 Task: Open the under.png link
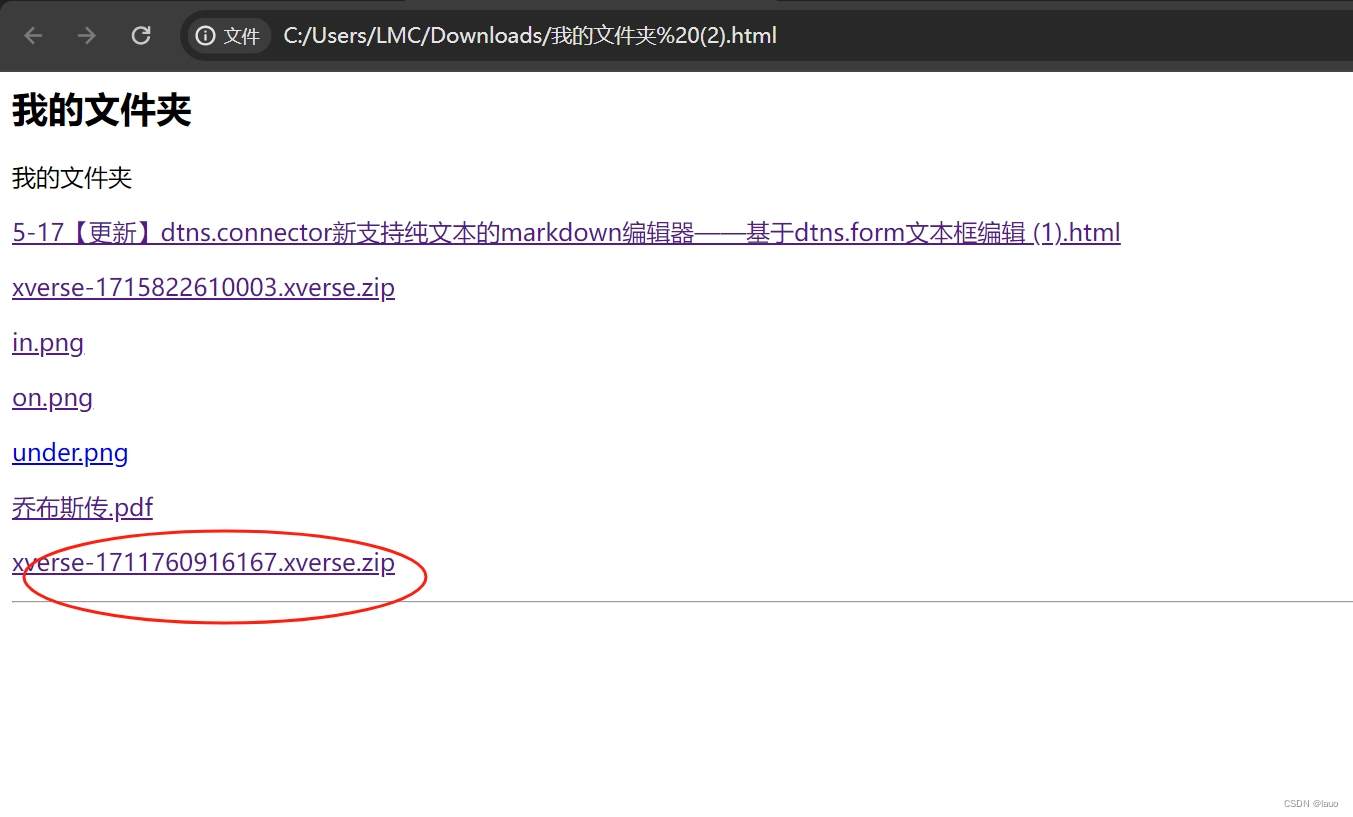[70, 453]
